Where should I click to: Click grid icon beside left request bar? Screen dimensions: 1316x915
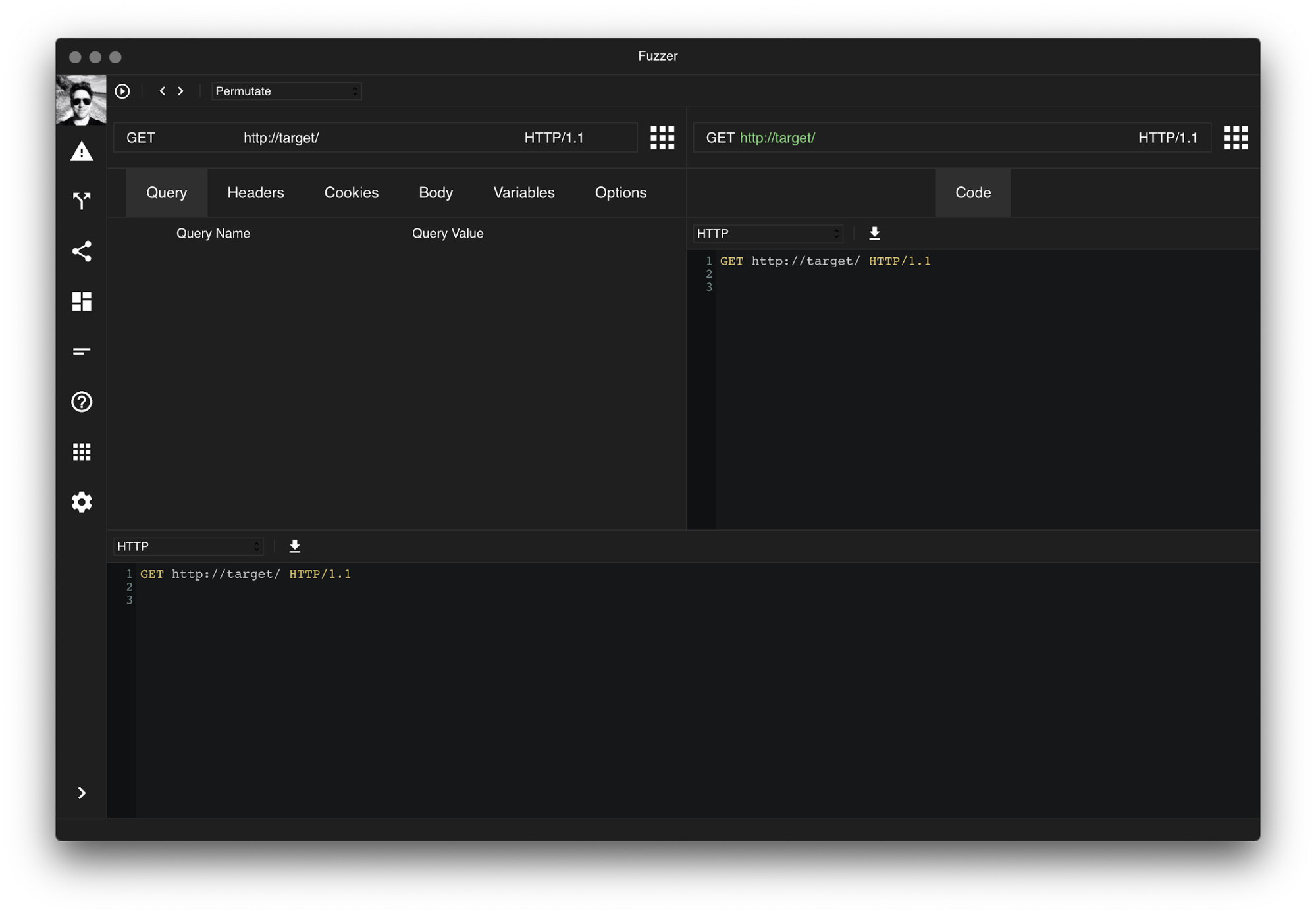coord(662,138)
